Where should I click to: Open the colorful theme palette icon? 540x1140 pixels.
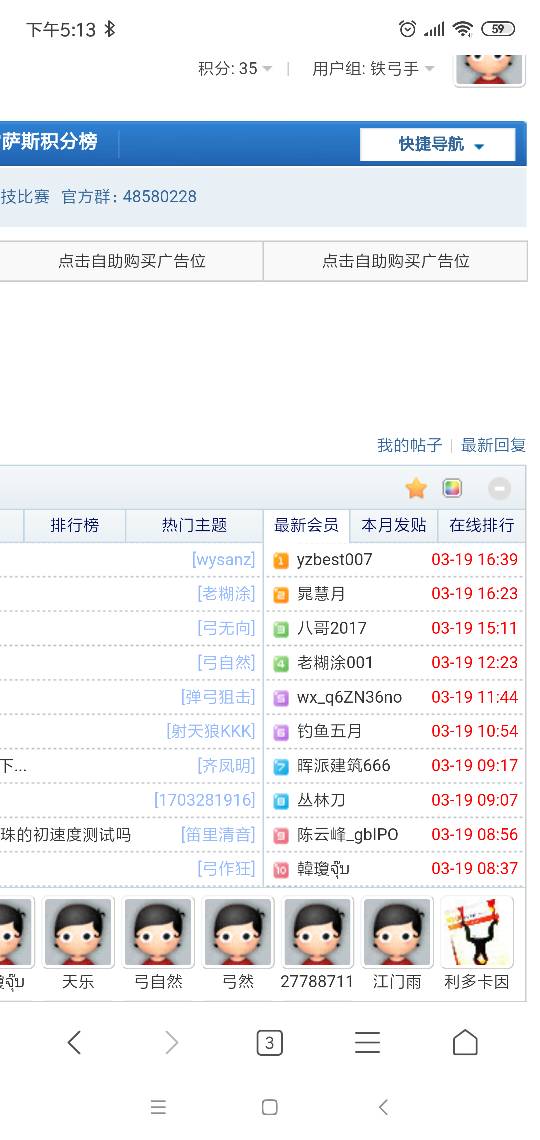[452, 488]
